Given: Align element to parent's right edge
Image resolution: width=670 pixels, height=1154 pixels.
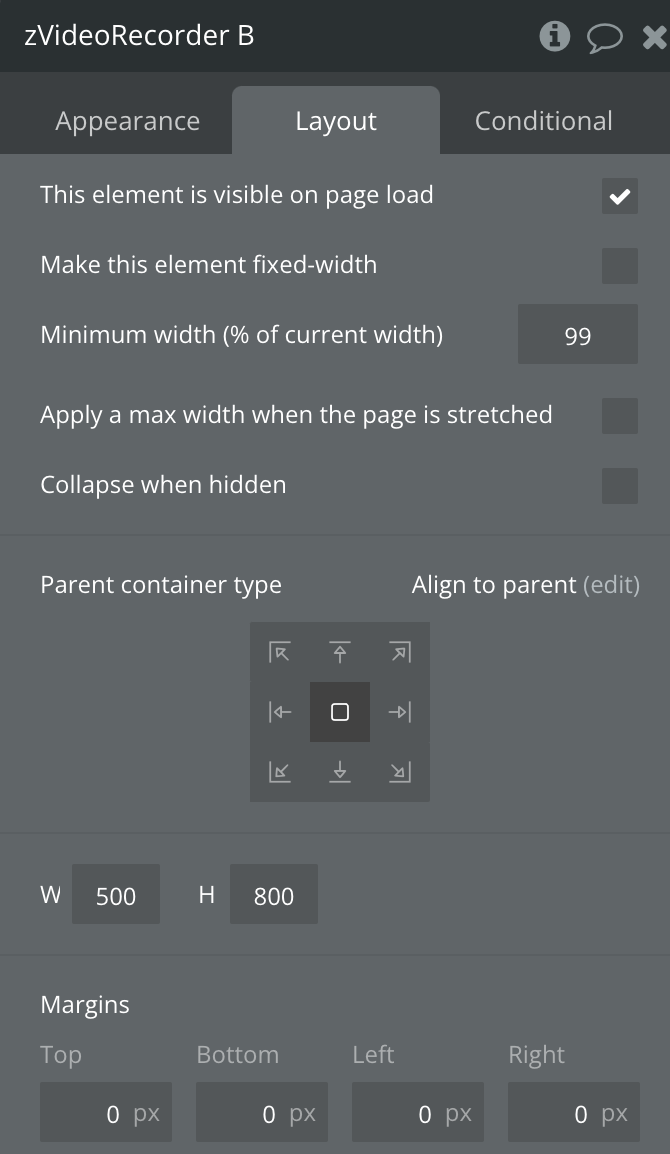Looking at the screenshot, I should click(400, 712).
